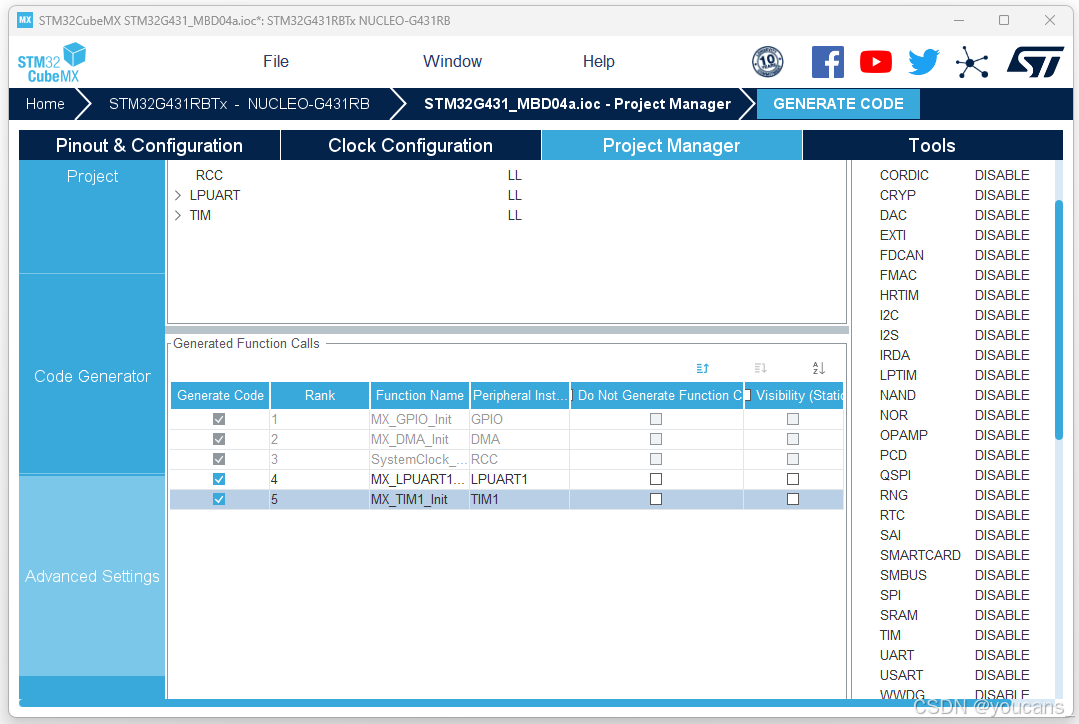Check Do Not Generate Function Call for TIM1
Image resolution: width=1079 pixels, height=724 pixels.
coord(656,499)
